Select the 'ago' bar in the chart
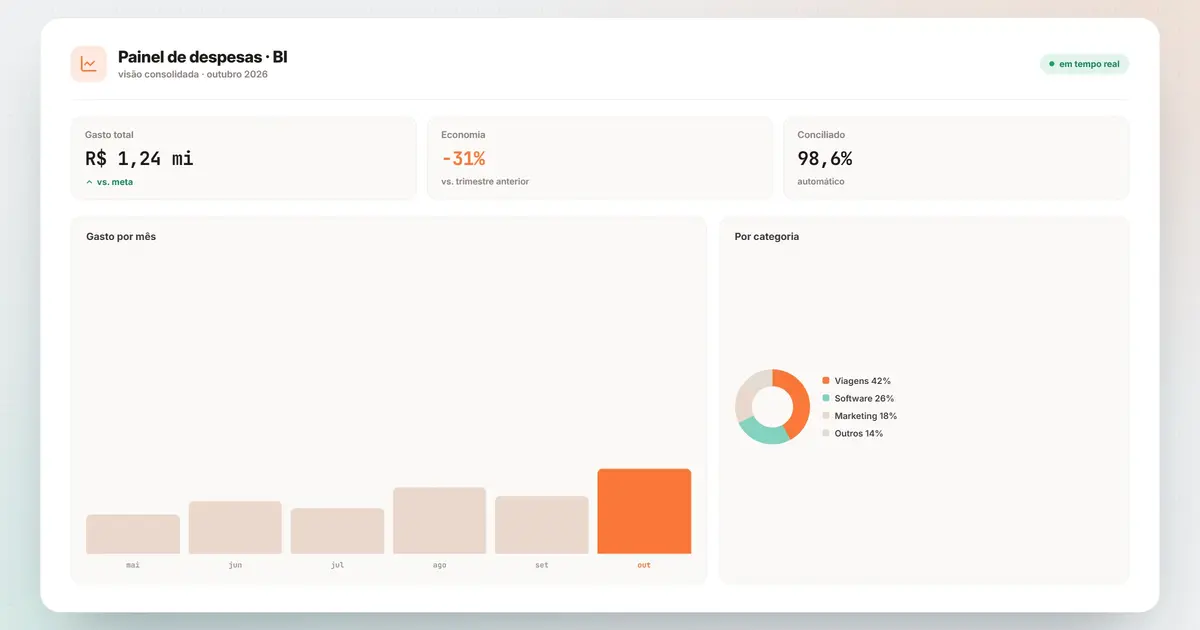Image resolution: width=1200 pixels, height=630 pixels. [440, 521]
